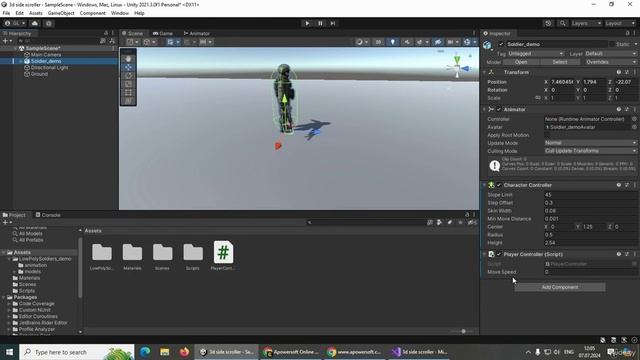
Task: Select the Rotate tool in scene overlay
Action: click(129, 76)
